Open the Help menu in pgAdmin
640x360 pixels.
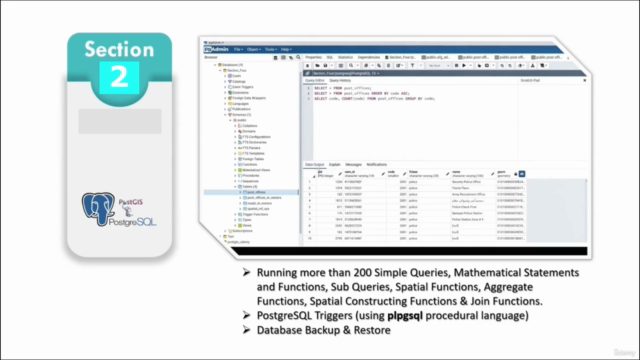286,49
